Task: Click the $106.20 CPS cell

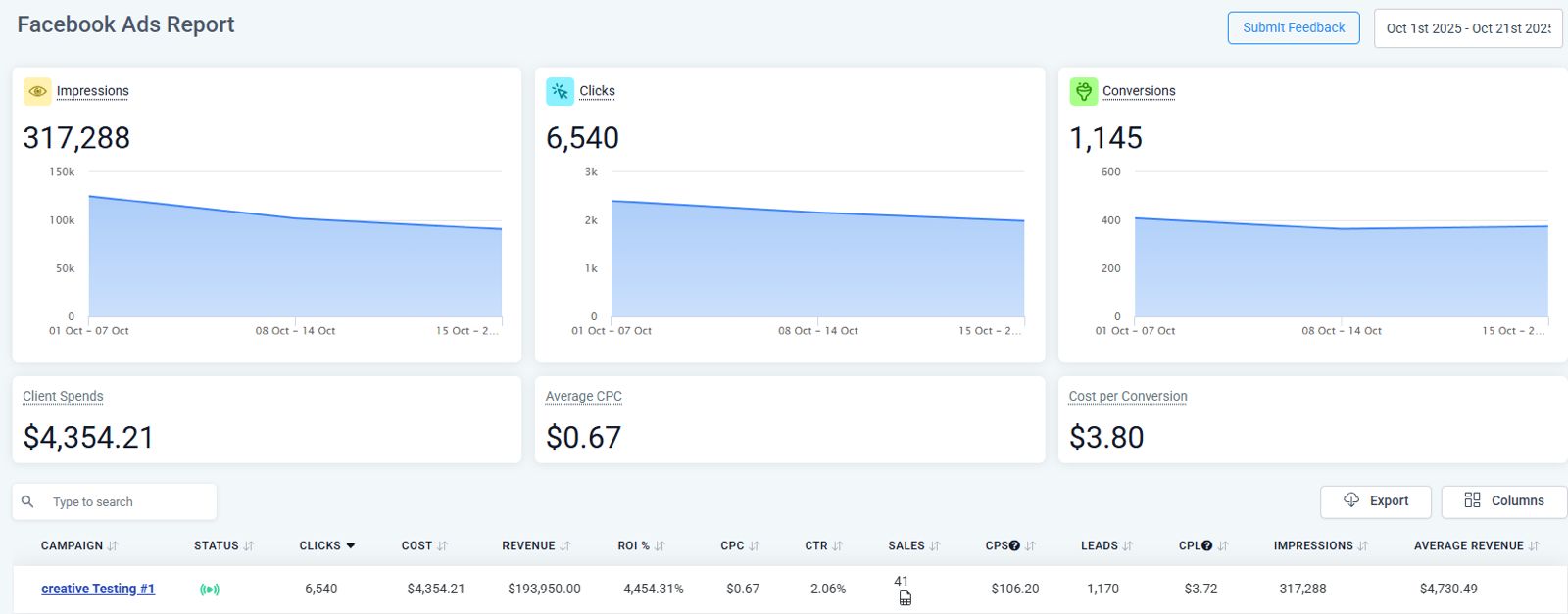Action: [x=1015, y=589]
